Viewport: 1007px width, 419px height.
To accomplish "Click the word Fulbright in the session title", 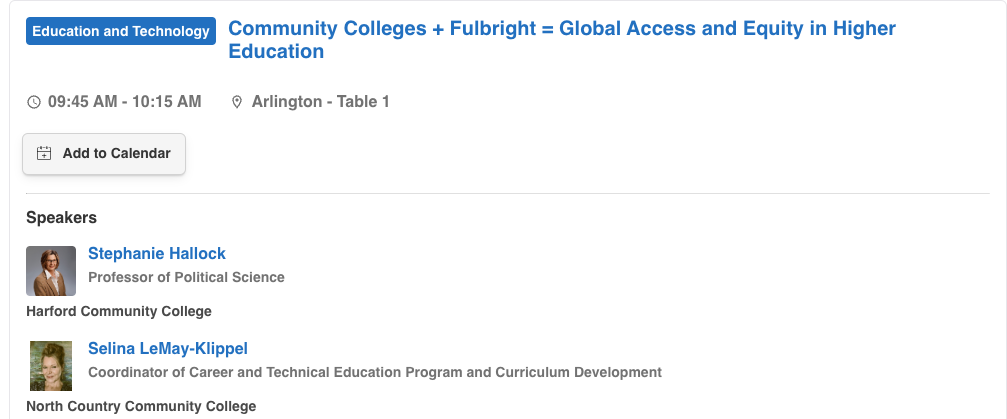I will click(x=498, y=28).
